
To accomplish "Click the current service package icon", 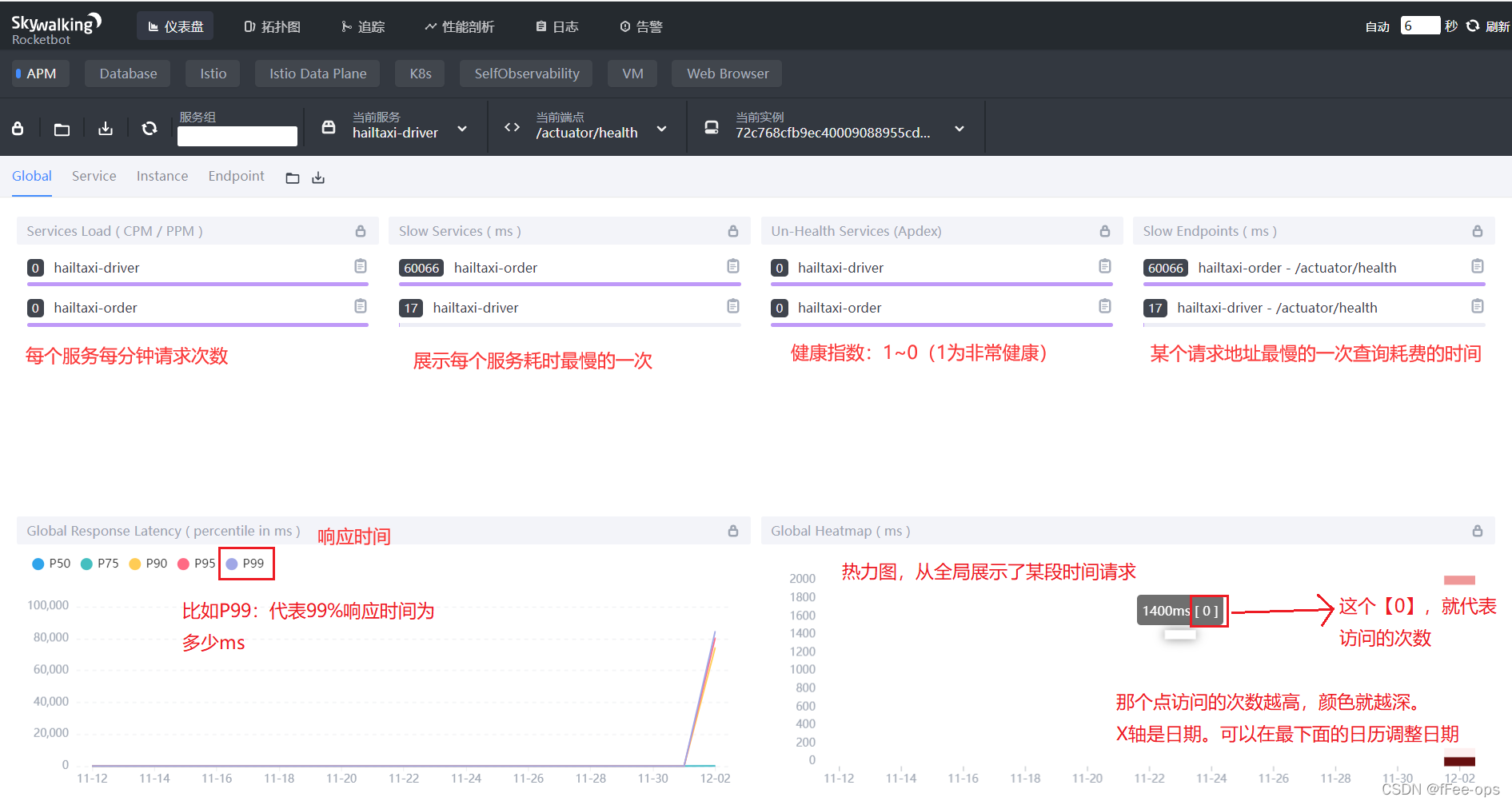I will [329, 127].
